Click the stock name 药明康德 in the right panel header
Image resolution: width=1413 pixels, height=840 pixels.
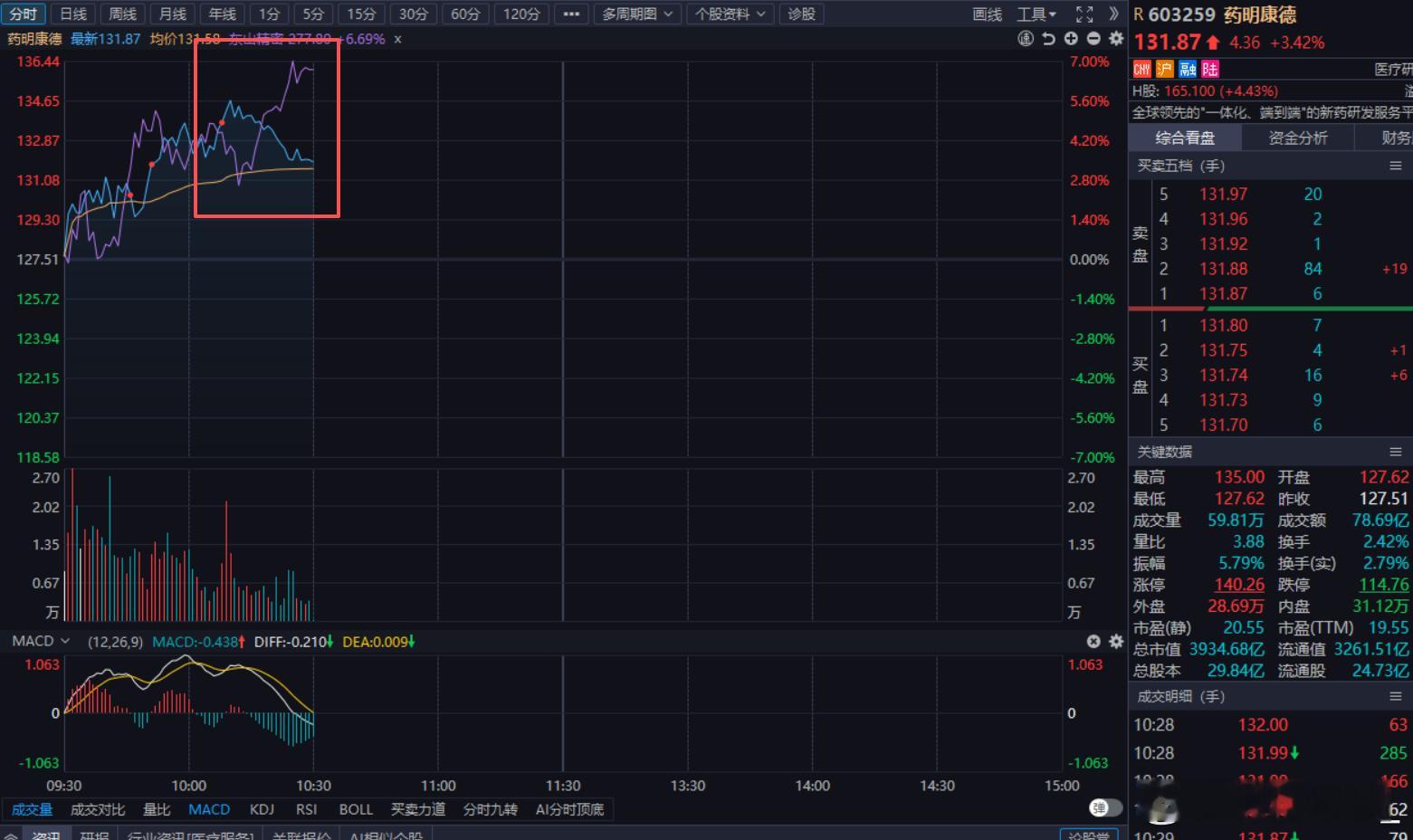pos(1259,14)
